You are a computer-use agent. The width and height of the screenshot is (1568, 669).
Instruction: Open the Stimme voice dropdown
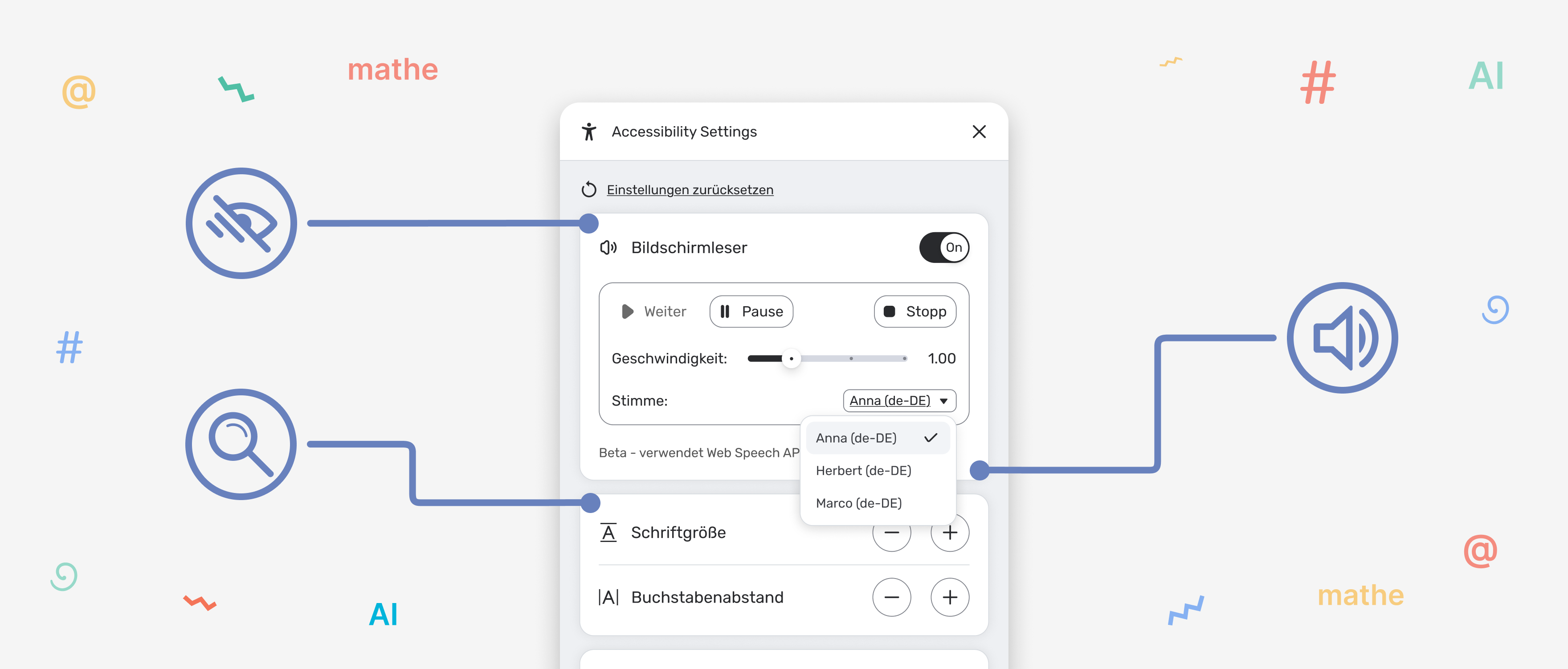pos(899,401)
